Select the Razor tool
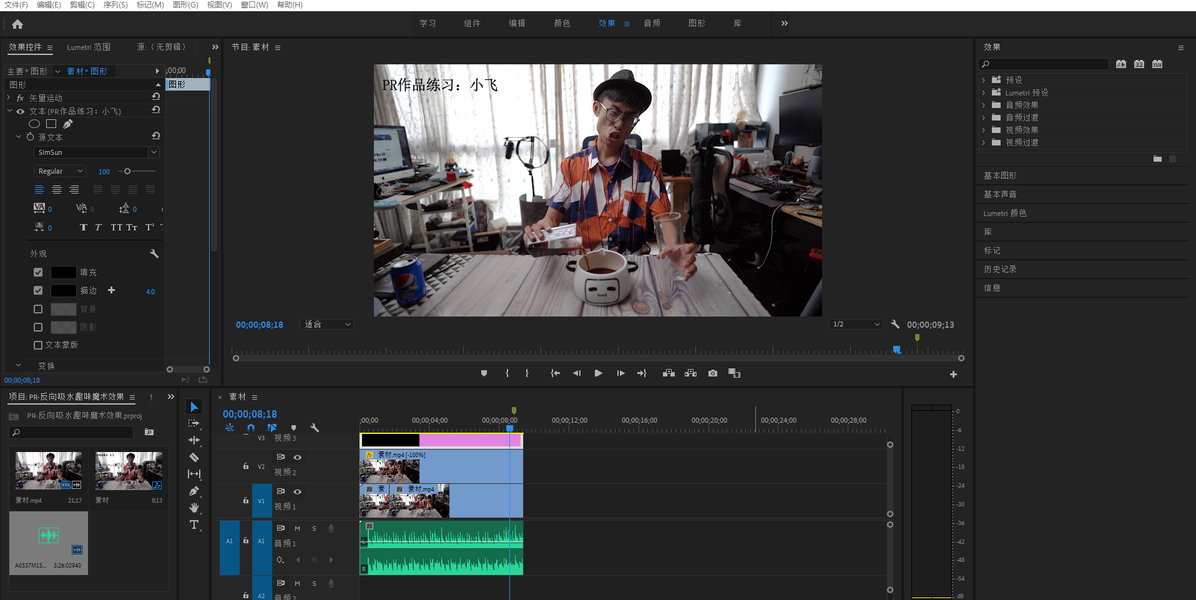The image size is (1196, 600). pyautogui.click(x=194, y=457)
